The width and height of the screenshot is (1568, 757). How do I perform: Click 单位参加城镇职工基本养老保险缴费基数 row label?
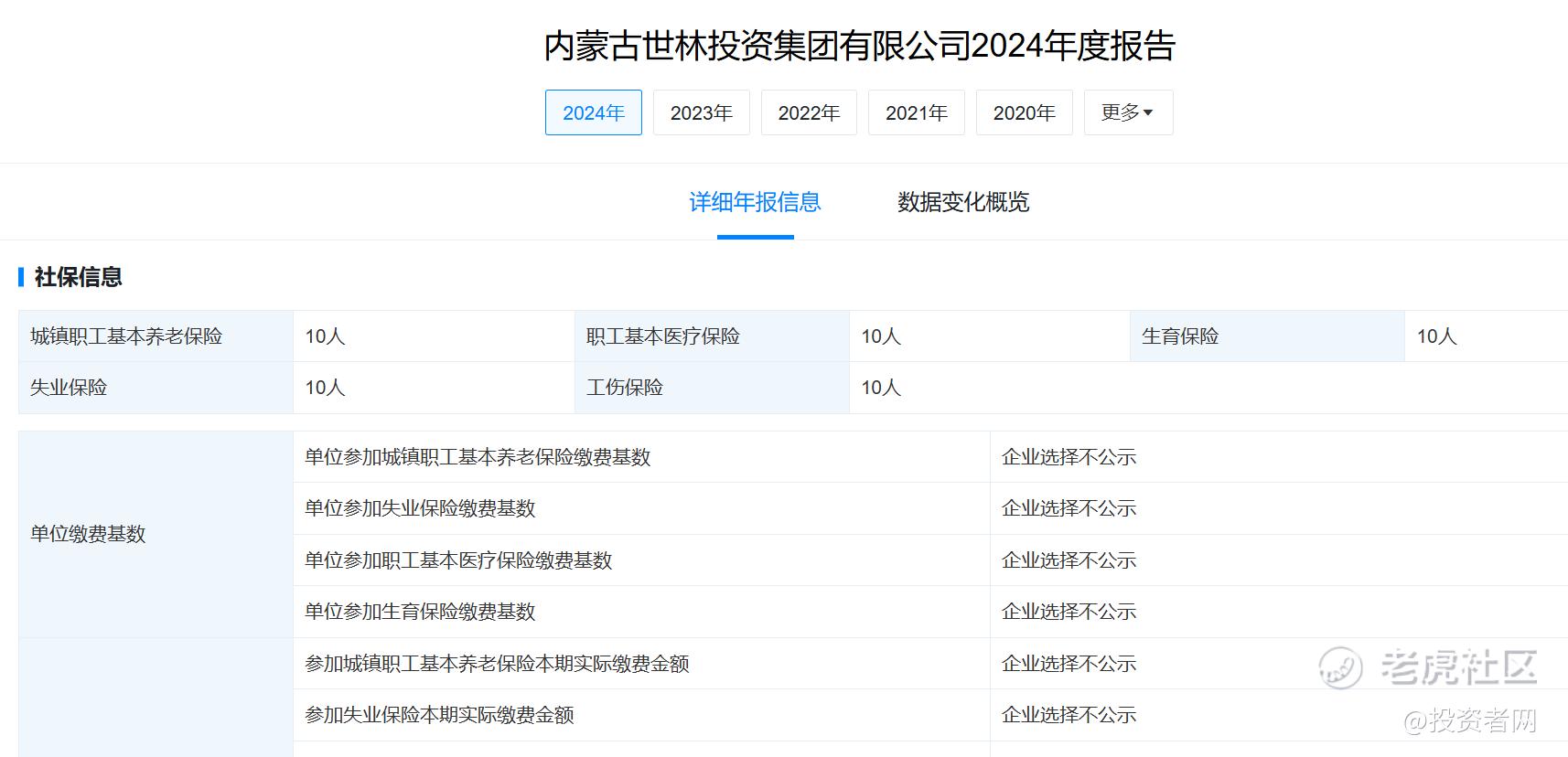[x=478, y=457]
